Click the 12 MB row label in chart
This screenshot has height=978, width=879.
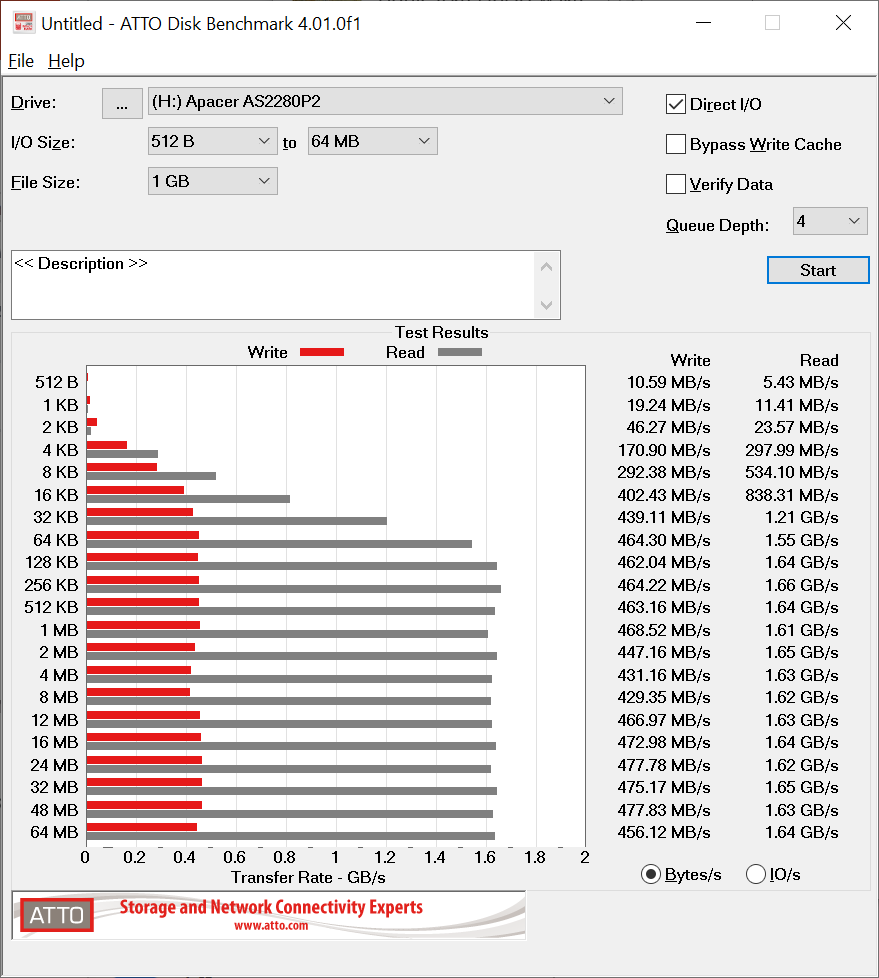point(55,720)
